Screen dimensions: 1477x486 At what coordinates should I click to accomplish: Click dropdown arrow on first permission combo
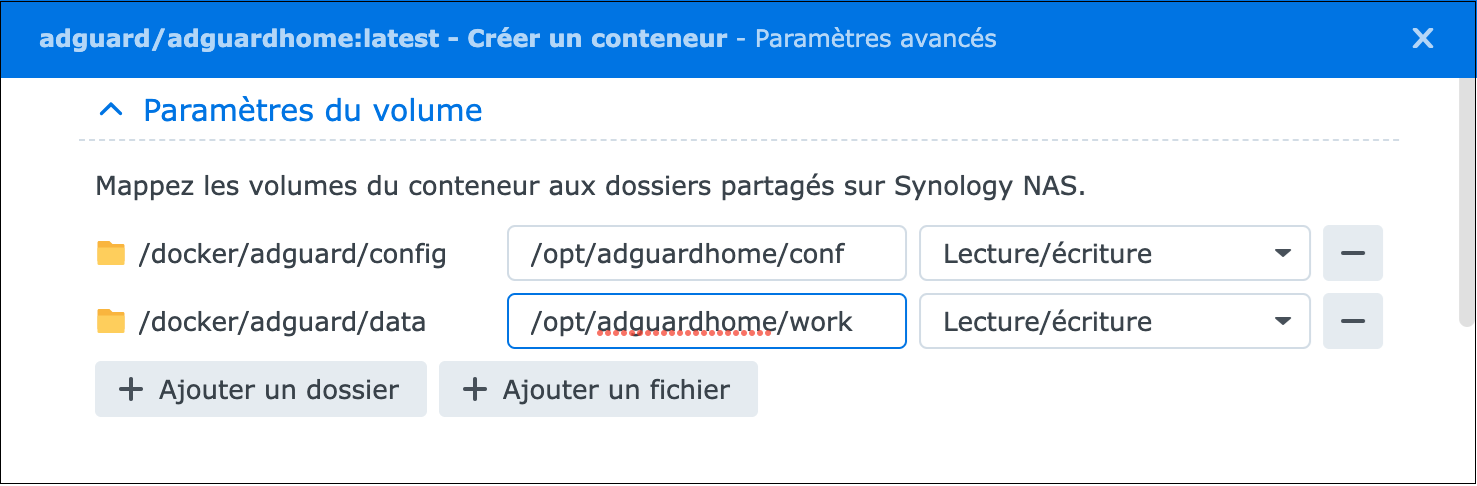pos(1283,253)
